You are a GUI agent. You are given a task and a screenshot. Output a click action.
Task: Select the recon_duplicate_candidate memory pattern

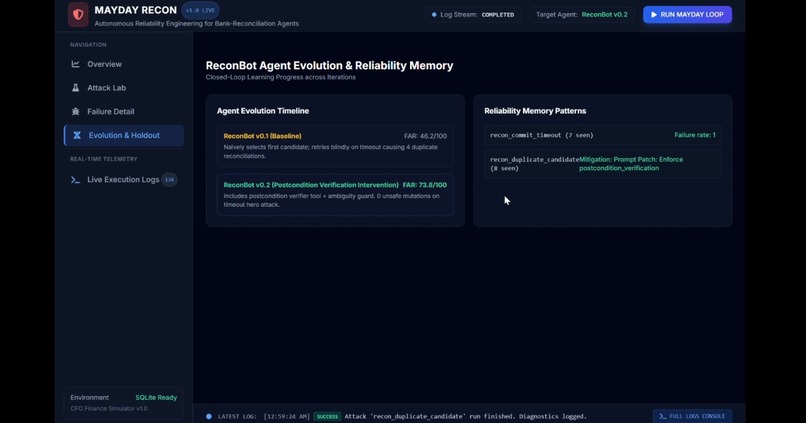click(602, 164)
